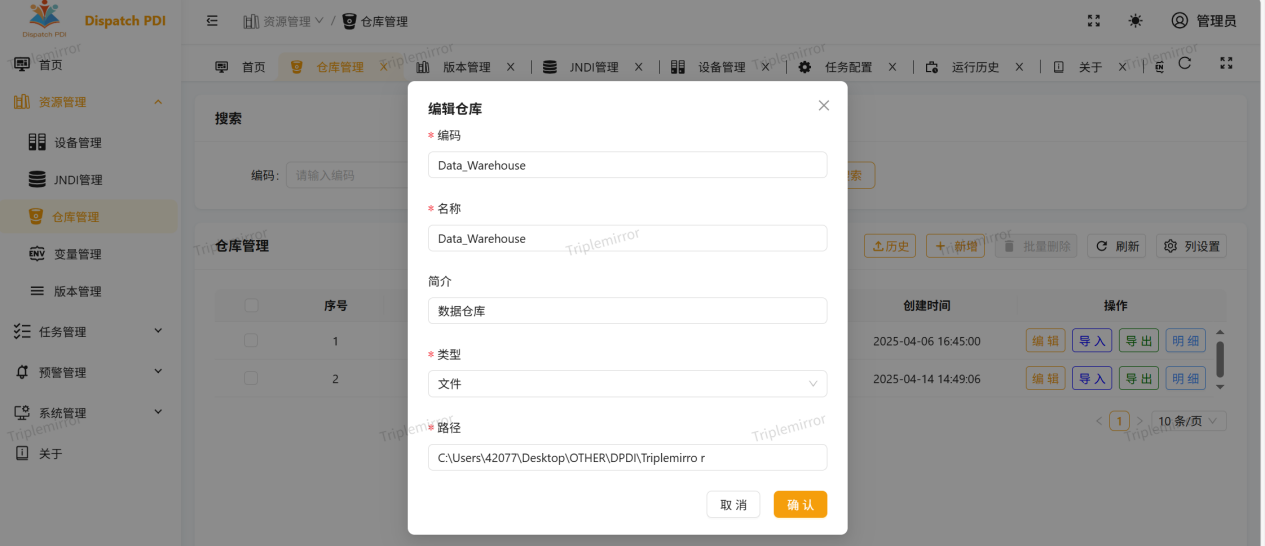Expand the 任务管理 sidebar group

88,332
